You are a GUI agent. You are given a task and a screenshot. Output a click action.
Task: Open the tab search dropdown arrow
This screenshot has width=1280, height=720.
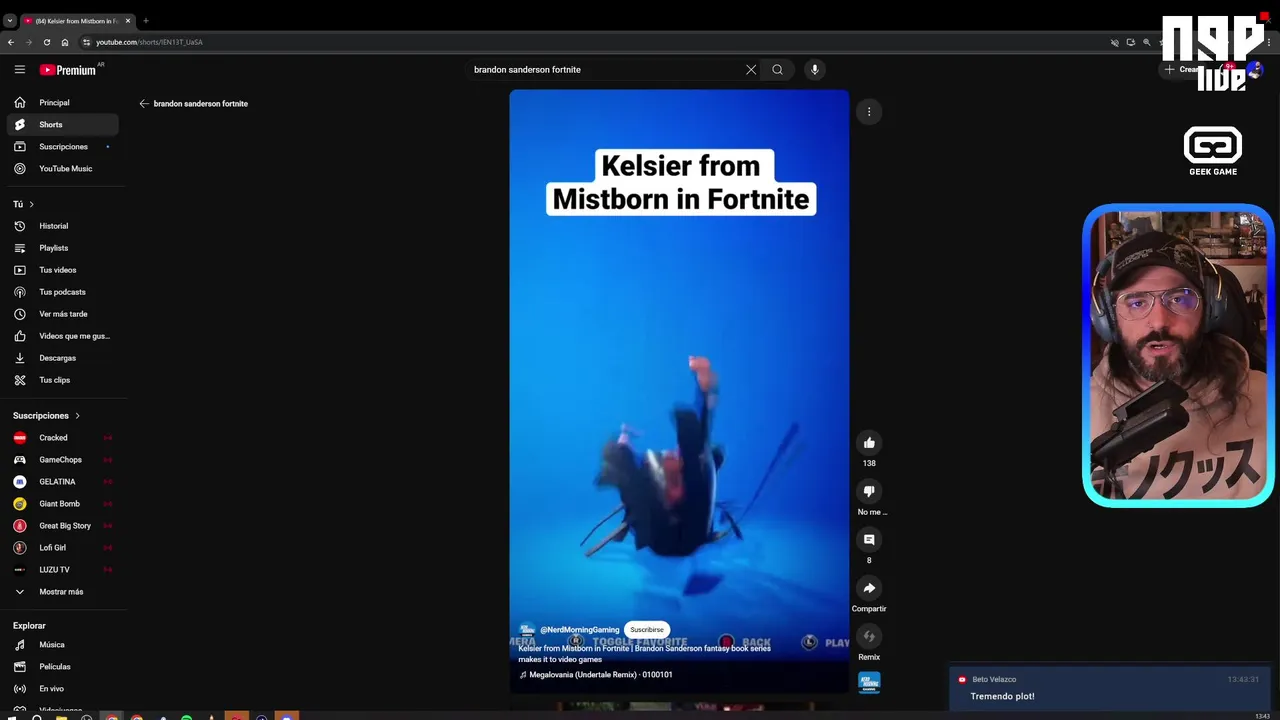pyautogui.click(x=10, y=21)
